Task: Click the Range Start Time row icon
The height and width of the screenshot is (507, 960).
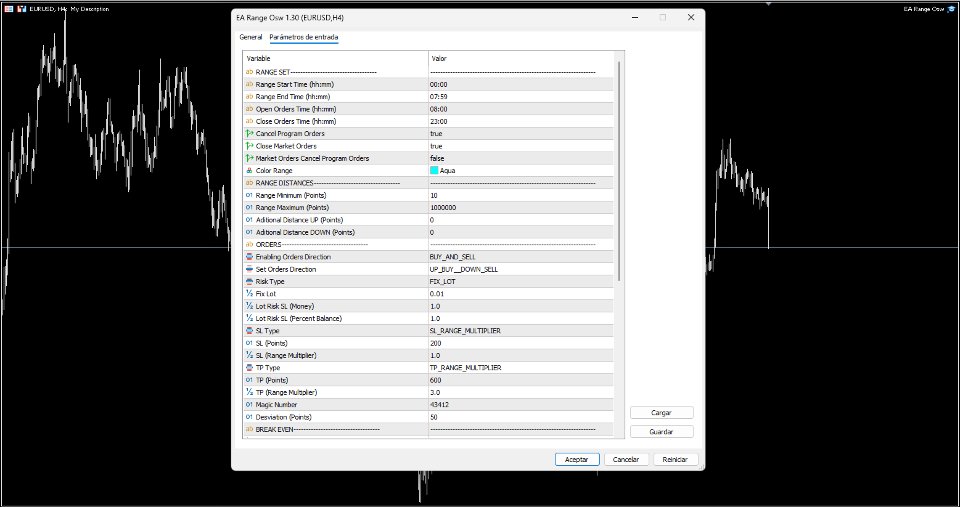Action: [249, 84]
